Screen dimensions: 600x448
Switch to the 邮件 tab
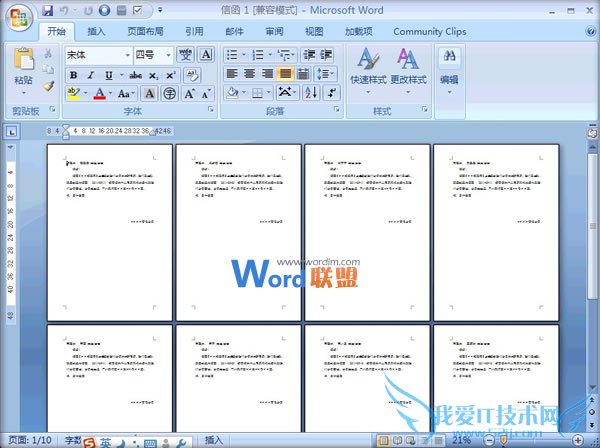coord(234,32)
